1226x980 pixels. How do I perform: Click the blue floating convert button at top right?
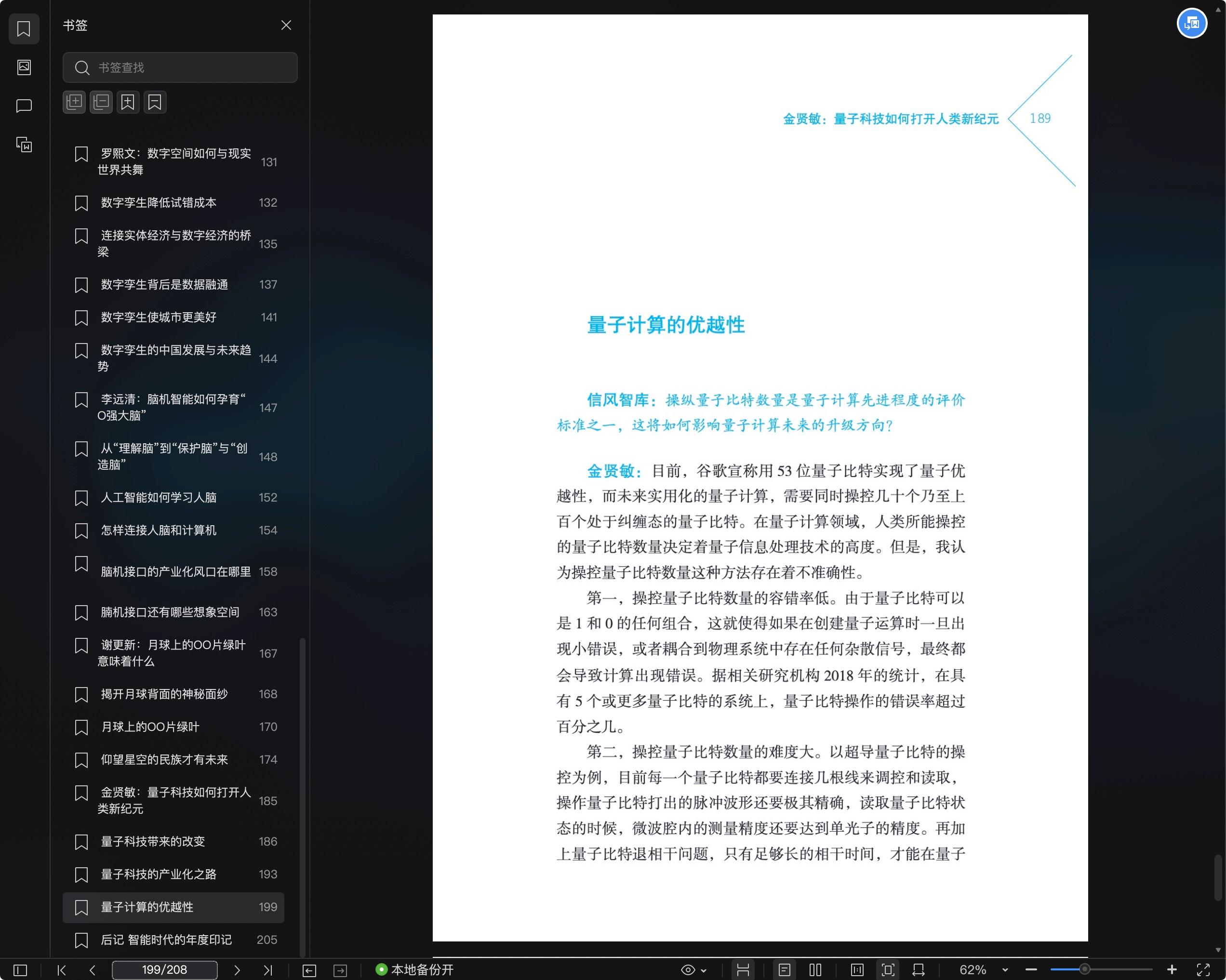tap(1191, 23)
